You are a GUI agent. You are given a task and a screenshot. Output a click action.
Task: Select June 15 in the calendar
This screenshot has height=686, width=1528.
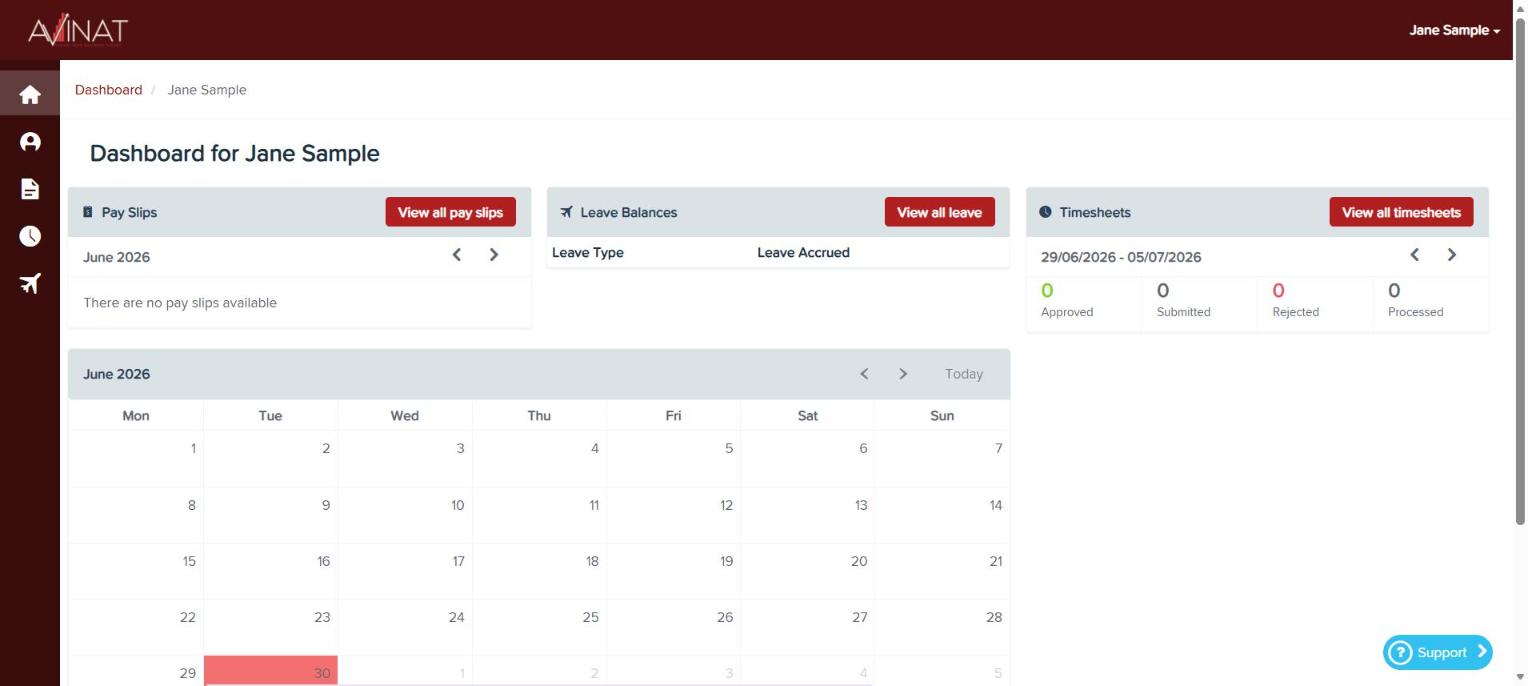tap(136, 572)
